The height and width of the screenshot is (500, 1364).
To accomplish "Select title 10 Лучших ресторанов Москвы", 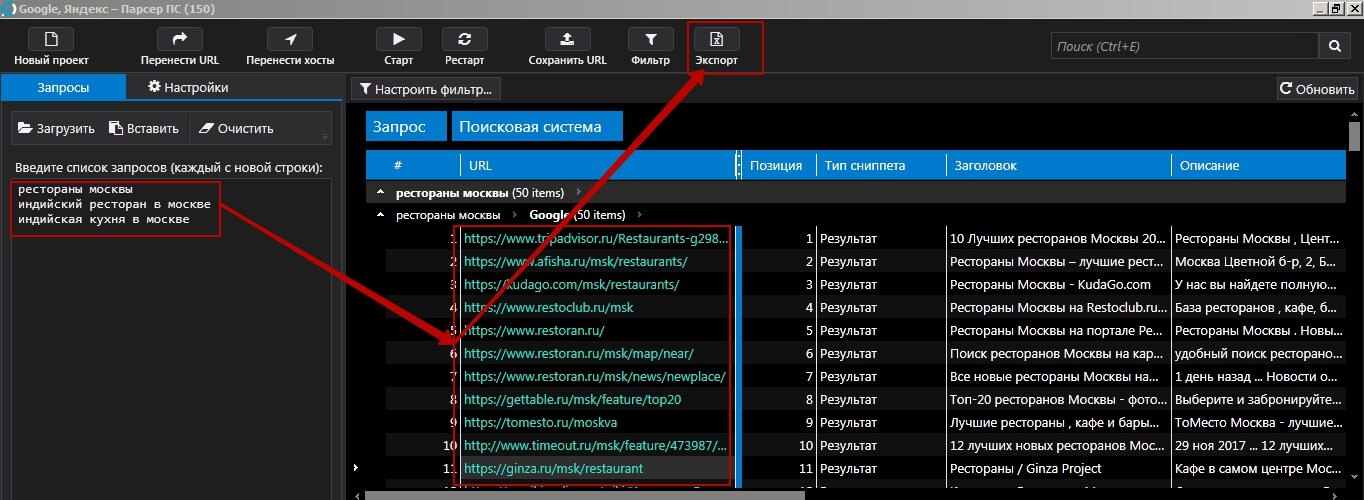I will click(1058, 239).
